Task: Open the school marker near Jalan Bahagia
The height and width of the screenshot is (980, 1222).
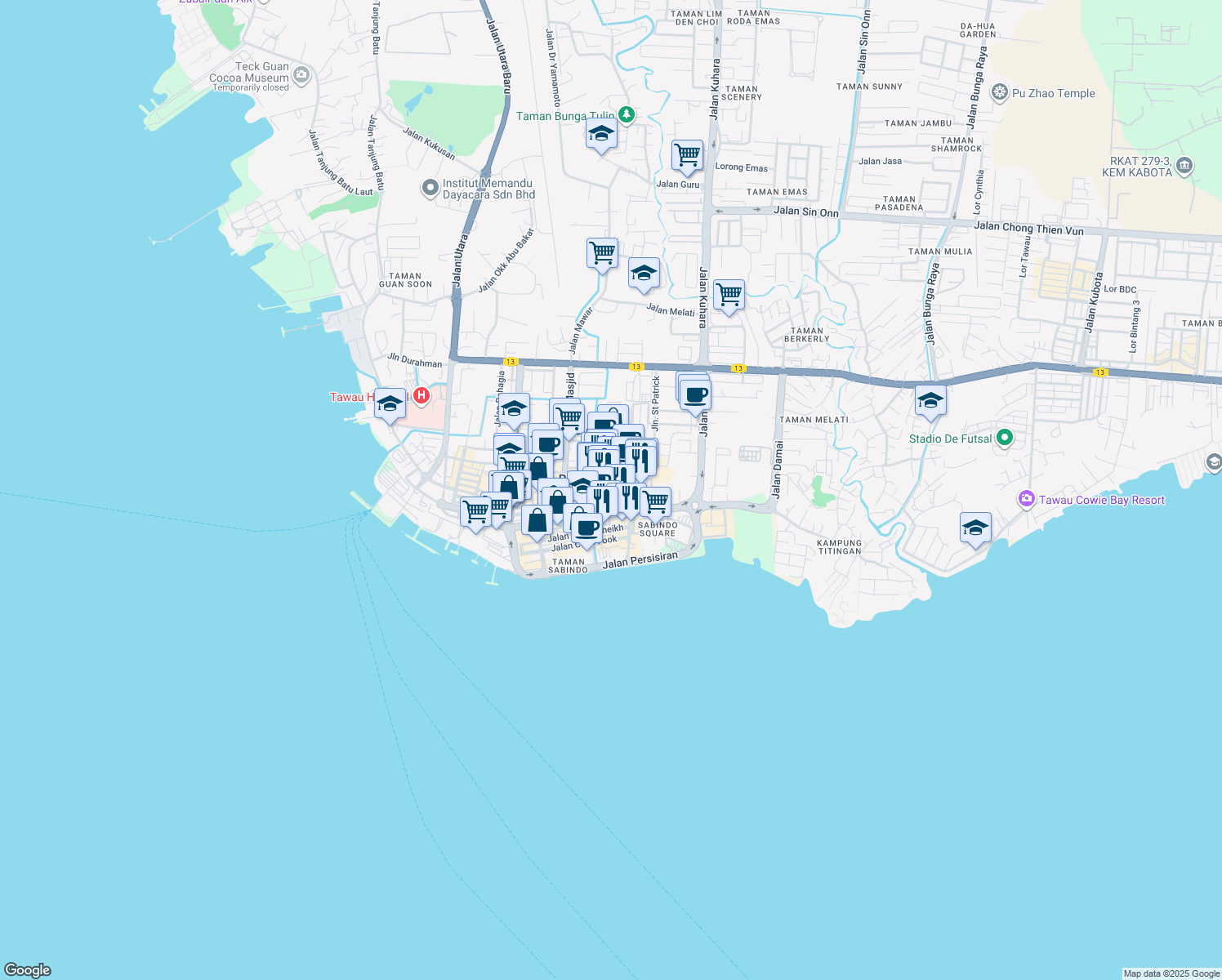Action: pyautogui.click(x=514, y=411)
